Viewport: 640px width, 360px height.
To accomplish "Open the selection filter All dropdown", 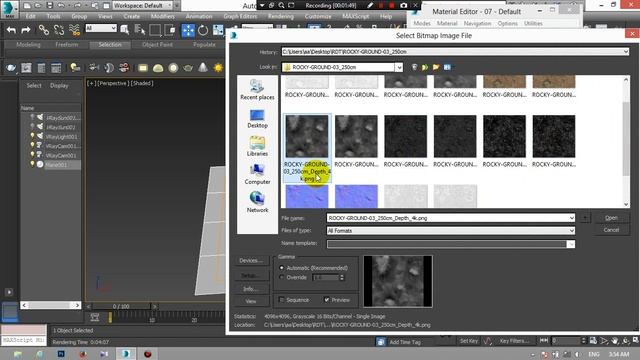I will click(101, 28).
